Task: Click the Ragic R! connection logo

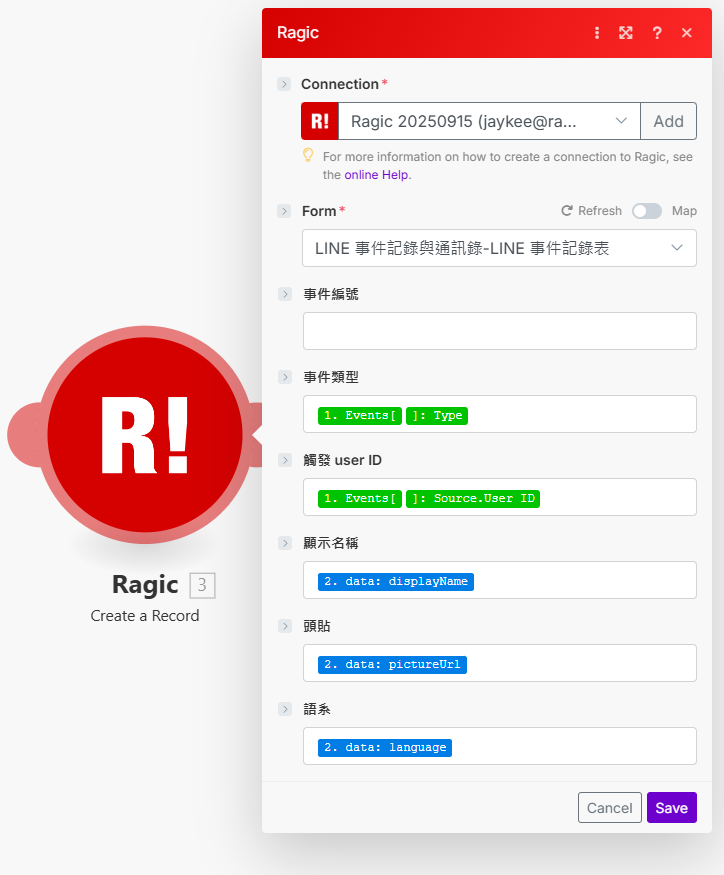Action: pos(320,121)
